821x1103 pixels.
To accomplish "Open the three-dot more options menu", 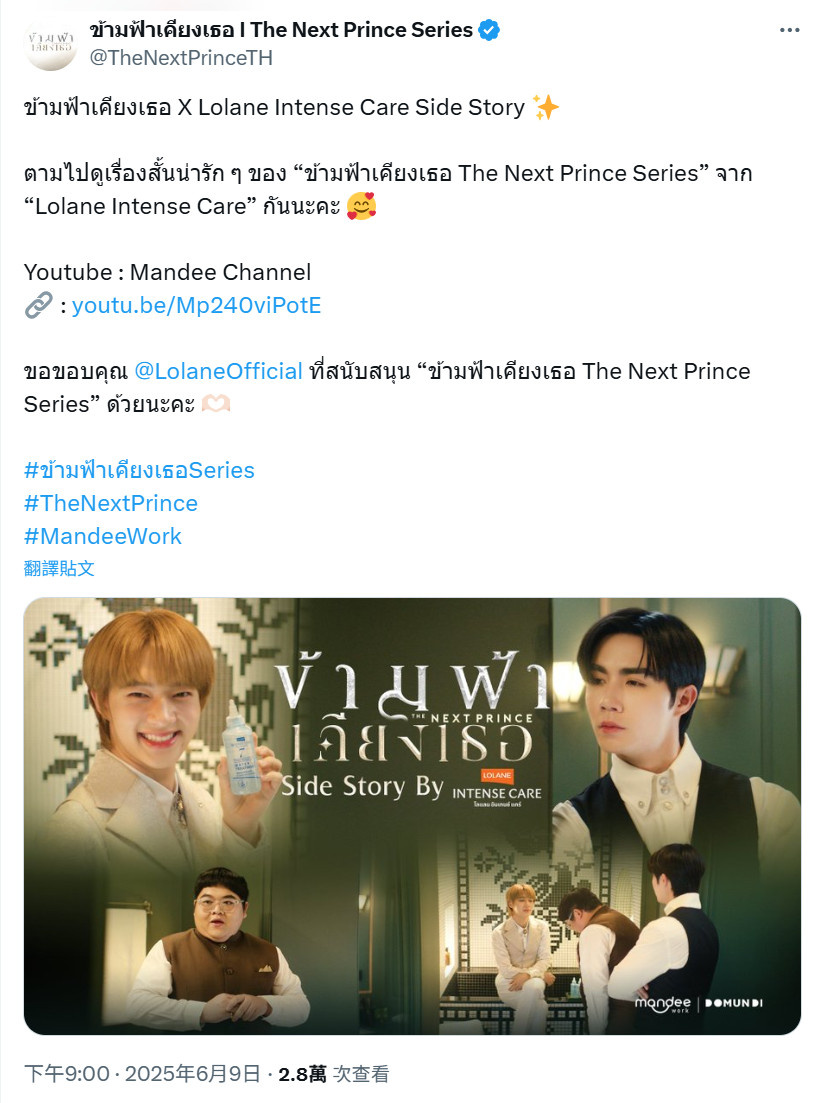I will coord(789,30).
